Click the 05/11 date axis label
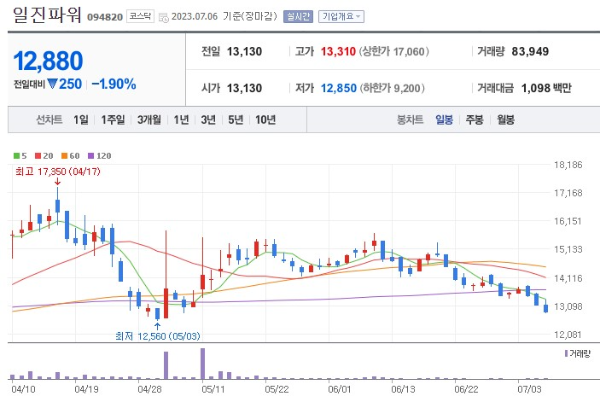This screenshot has height=407, width=600. (x=214, y=389)
